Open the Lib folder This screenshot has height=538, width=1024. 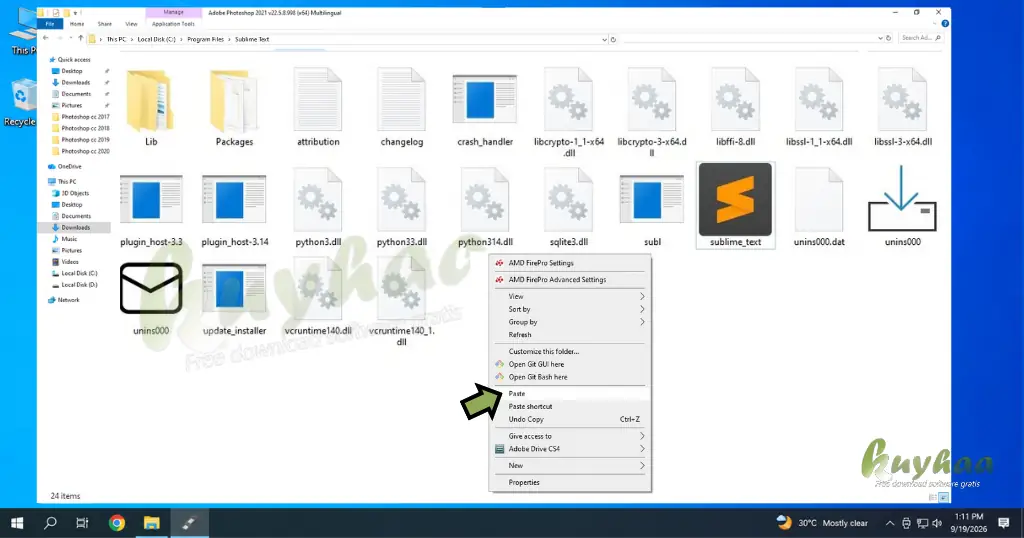151,106
